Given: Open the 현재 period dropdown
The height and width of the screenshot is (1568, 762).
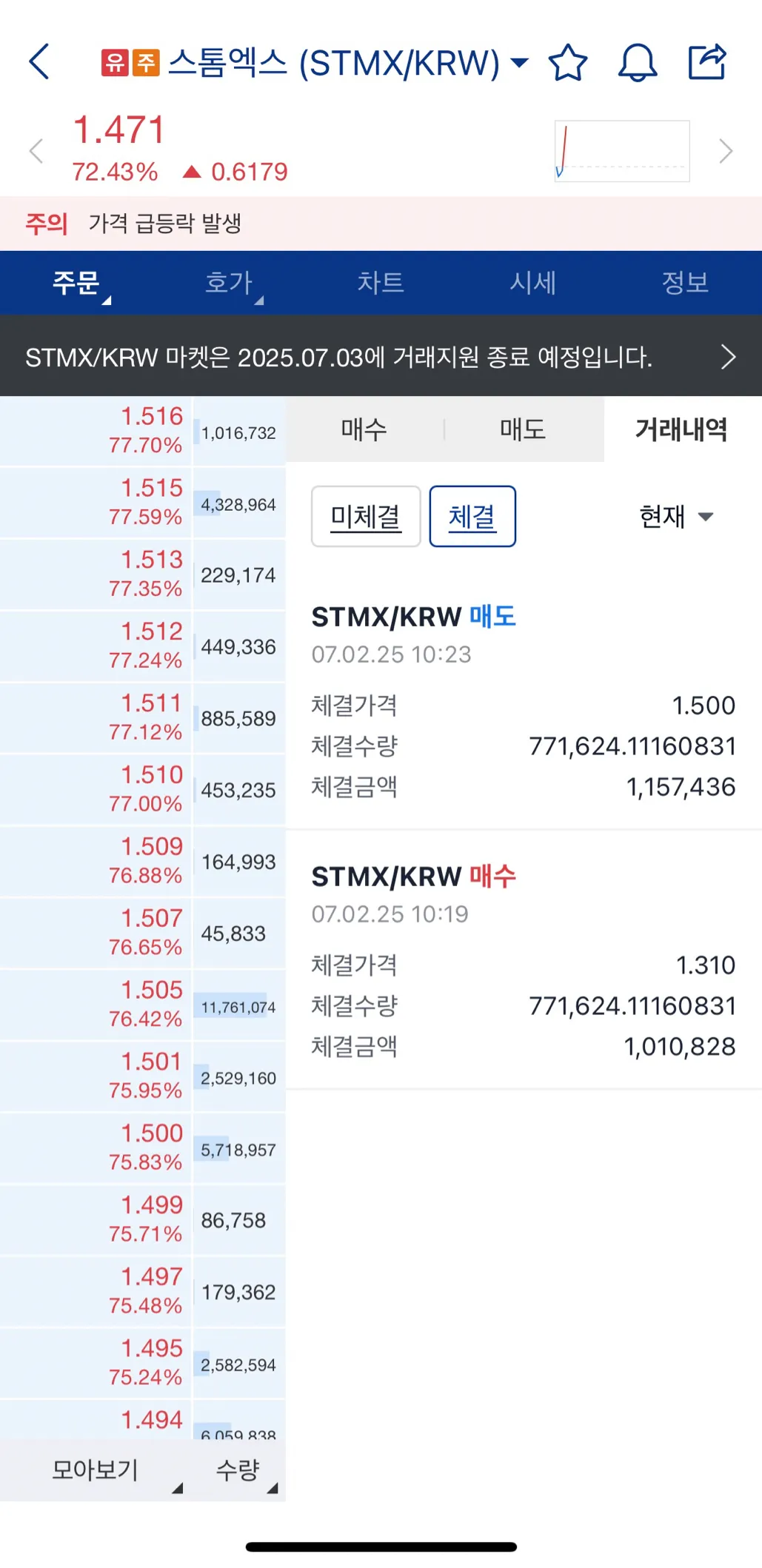Looking at the screenshot, I should coord(675,517).
